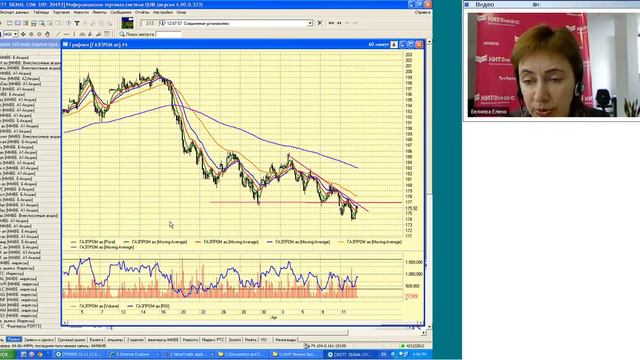Click the chart scroll left arrow
This screenshot has height=360, width=640.
(65, 323)
